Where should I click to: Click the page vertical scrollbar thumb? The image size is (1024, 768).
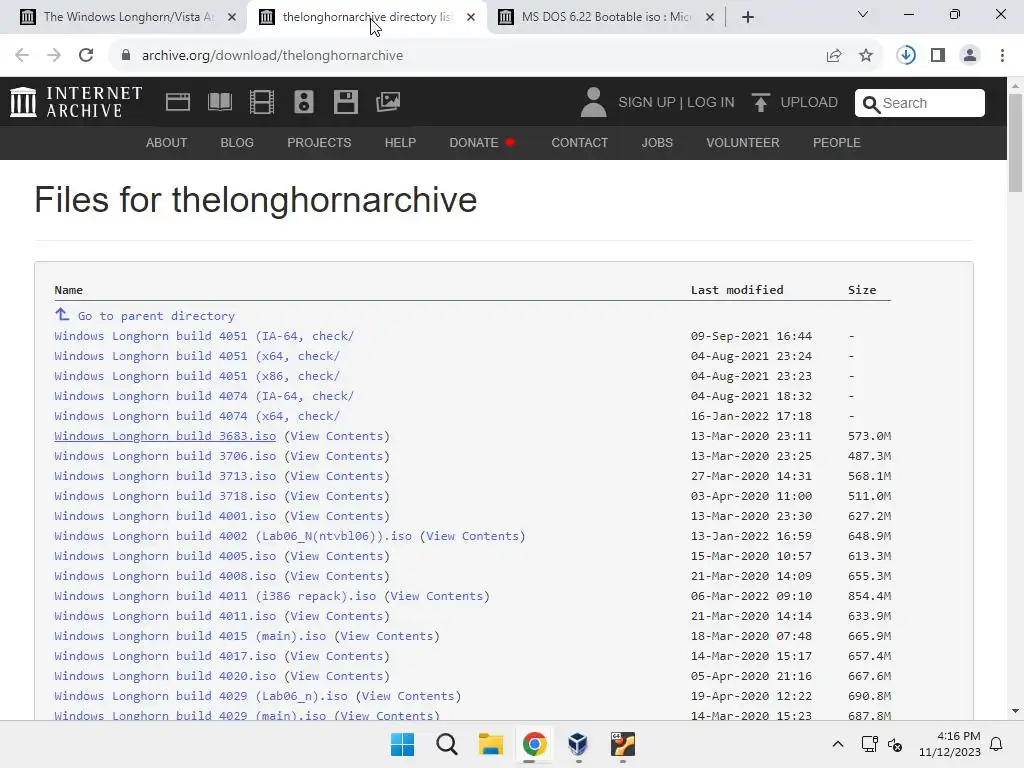point(1015,142)
